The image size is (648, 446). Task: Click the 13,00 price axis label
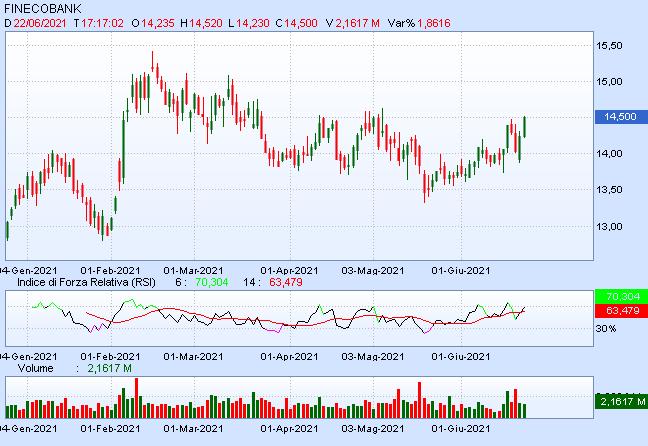point(609,226)
